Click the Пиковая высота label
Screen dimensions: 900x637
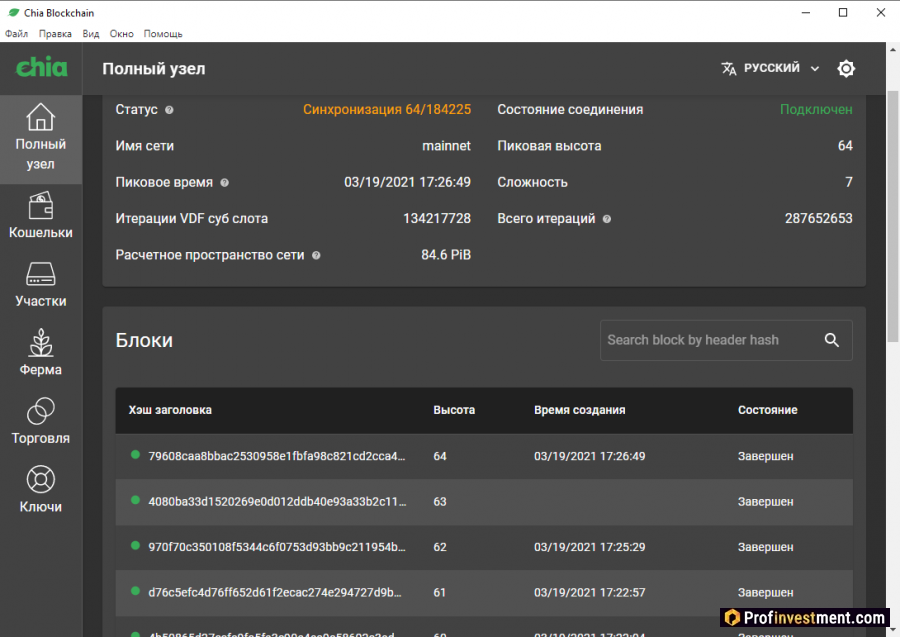[549, 146]
